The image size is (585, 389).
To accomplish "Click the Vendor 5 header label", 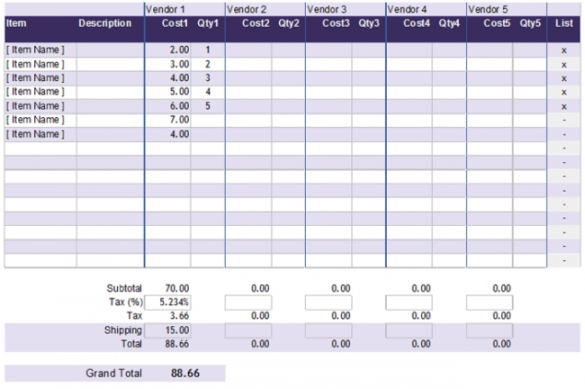I will point(488,9).
